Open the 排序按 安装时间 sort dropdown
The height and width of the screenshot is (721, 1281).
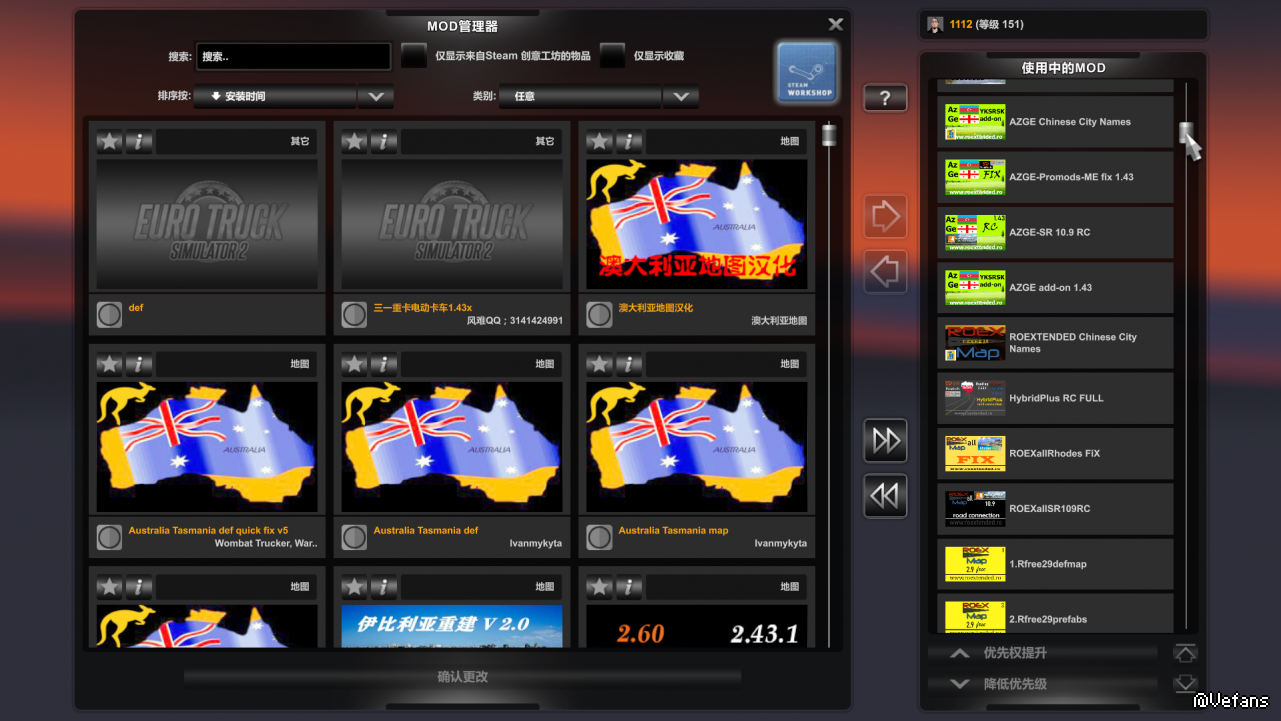(x=293, y=97)
